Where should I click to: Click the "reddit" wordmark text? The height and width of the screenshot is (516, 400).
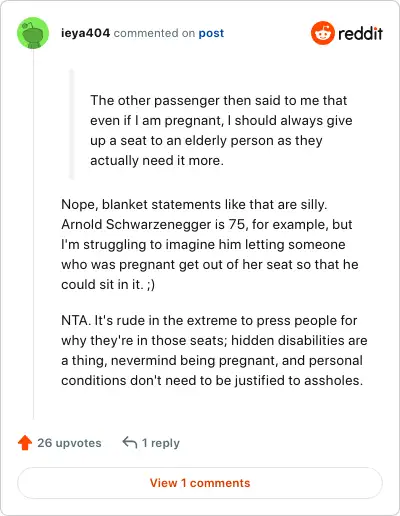[360, 33]
